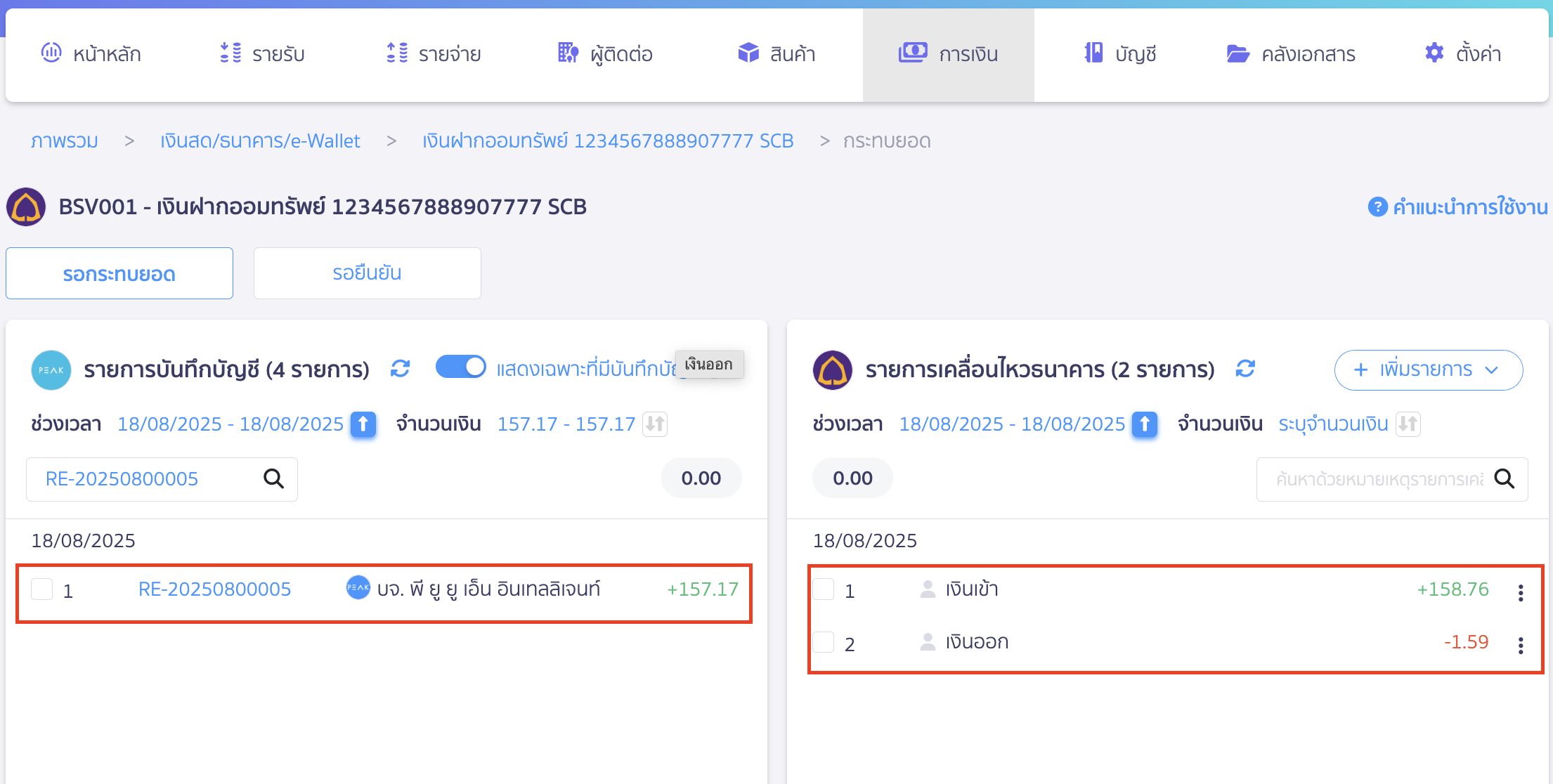The height and width of the screenshot is (784, 1553).
Task: Click the +157.17 amount
Action: pos(703,589)
